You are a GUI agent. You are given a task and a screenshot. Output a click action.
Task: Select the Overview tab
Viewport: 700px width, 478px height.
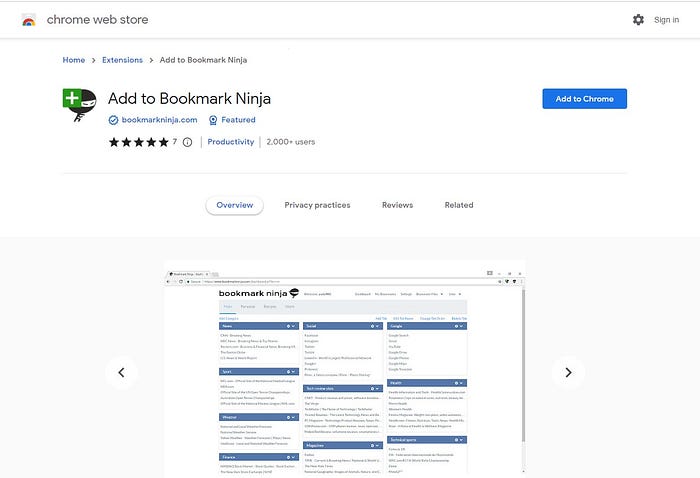234,205
